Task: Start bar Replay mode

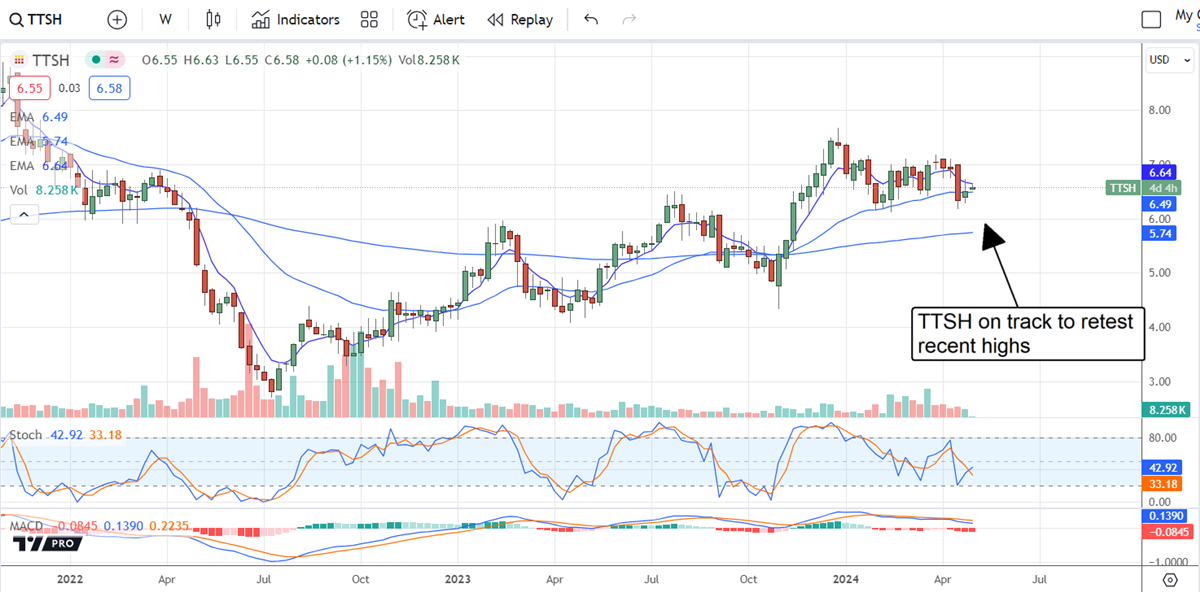Action: tap(520, 19)
